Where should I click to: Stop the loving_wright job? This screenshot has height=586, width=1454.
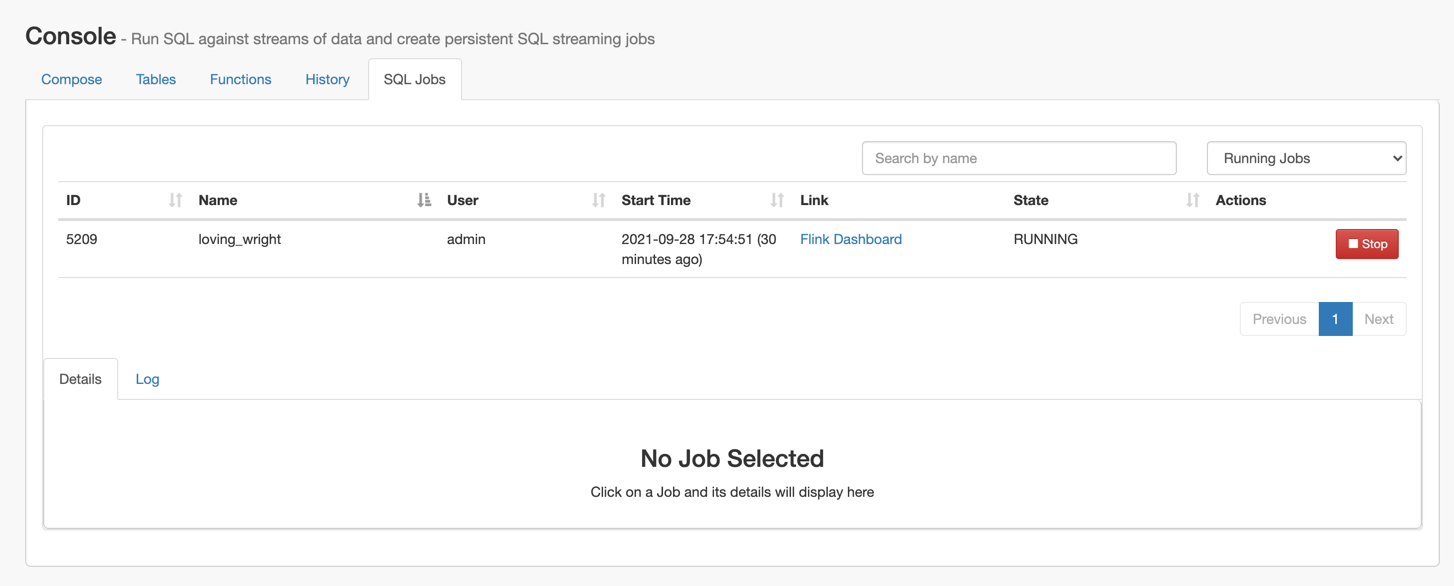pyautogui.click(x=1367, y=244)
